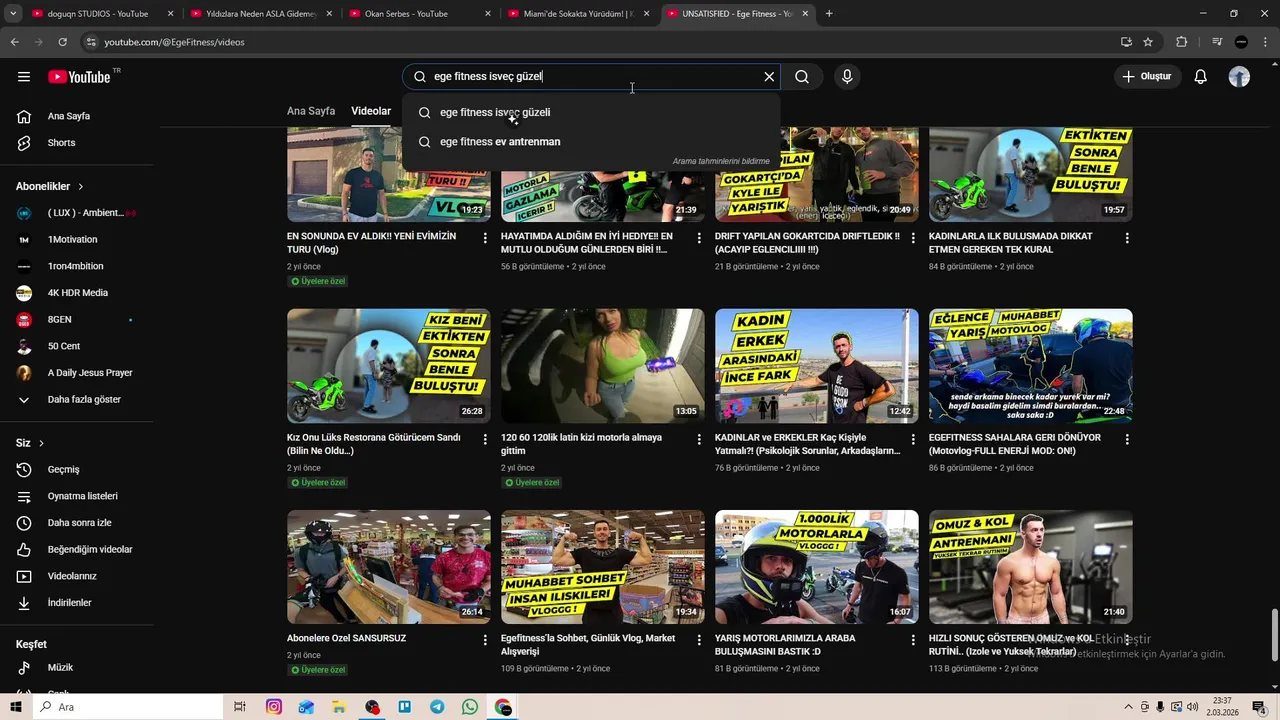This screenshot has height=720, width=1280.
Task: Click 'Arama tahminlerini bildirme' link
Action: tap(721, 161)
